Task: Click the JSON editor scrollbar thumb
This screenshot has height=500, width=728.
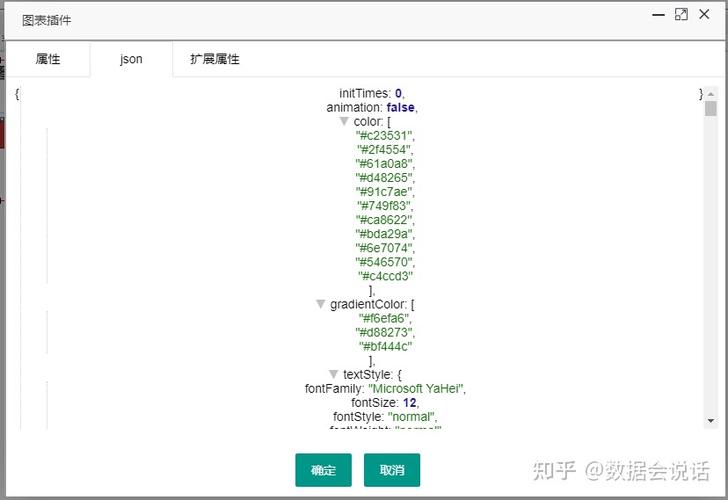Action: (x=711, y=109)
